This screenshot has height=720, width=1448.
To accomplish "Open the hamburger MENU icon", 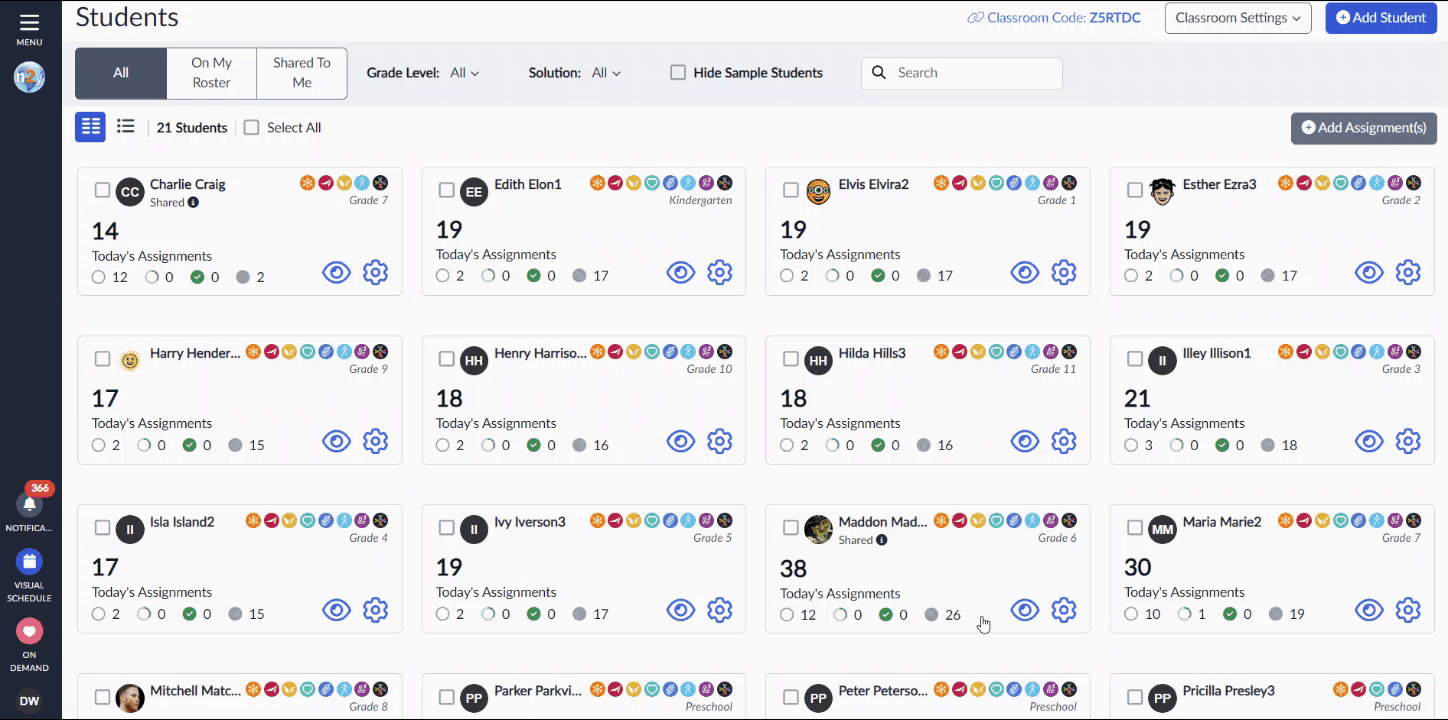I will point(29,22).
